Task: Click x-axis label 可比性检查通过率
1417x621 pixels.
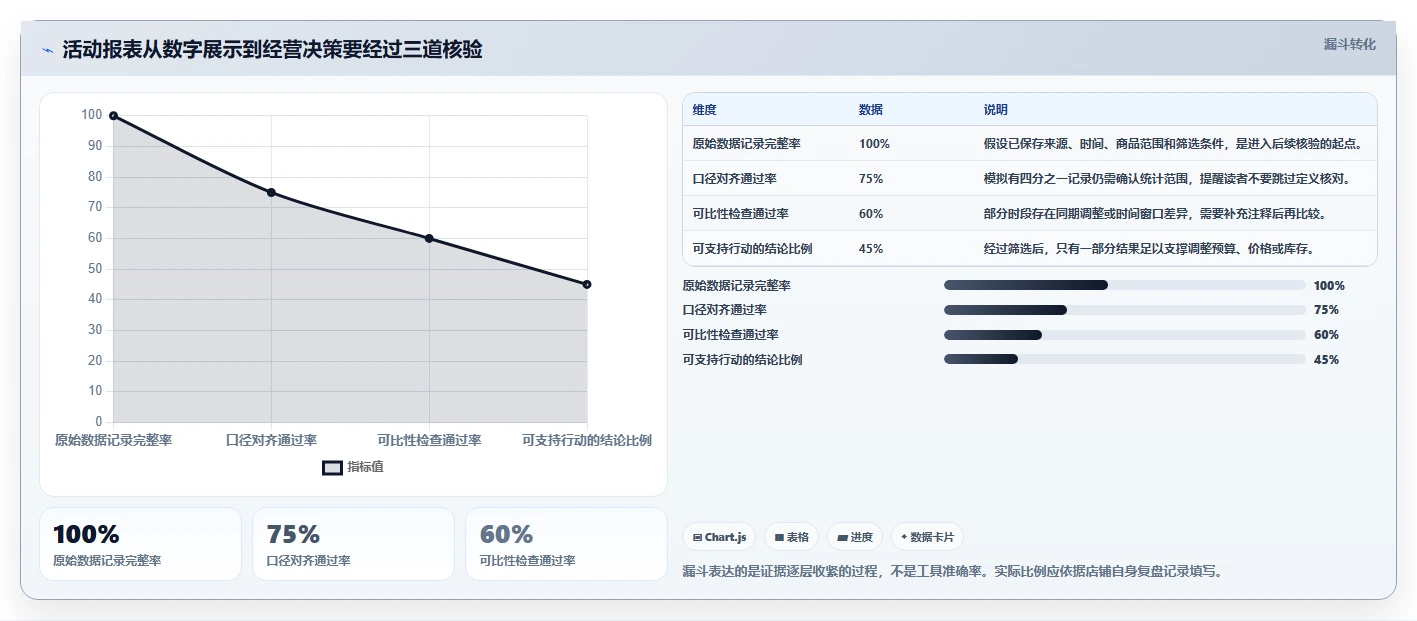Action: coord(429,440)
